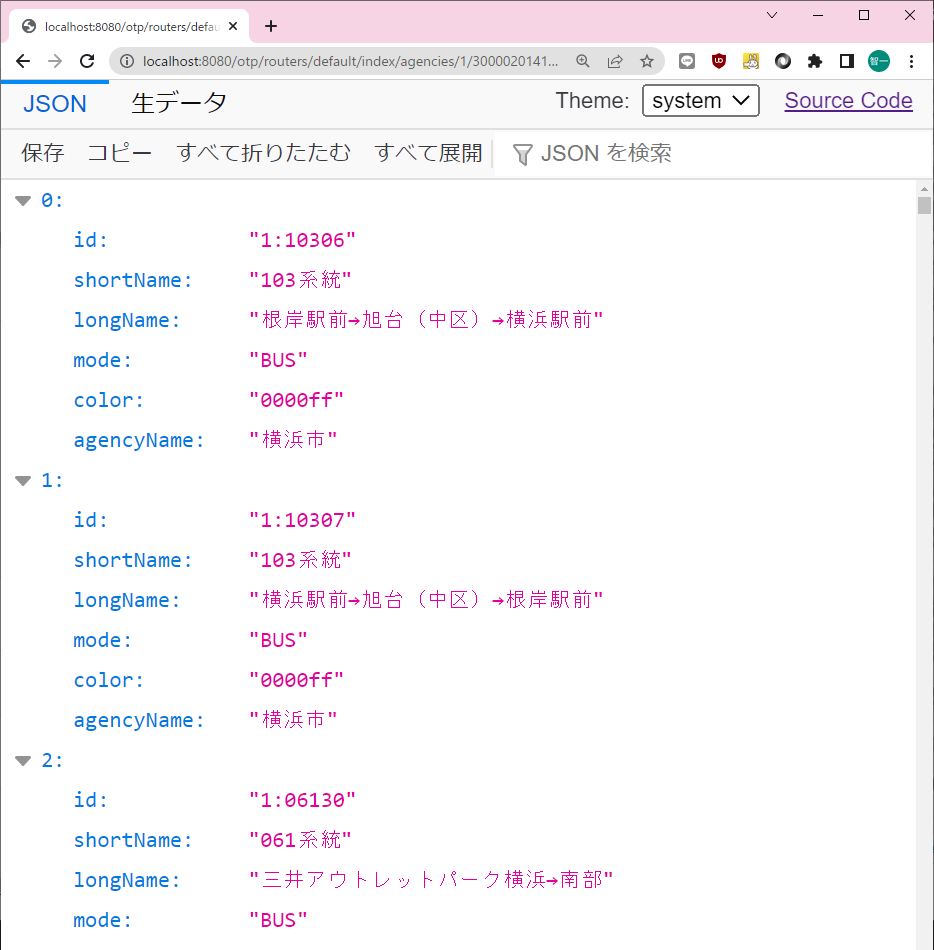Image resolution: width=934 pixels, height=950 pixels.
Task: Collapse JSON node 1
Action: (23, 481)
